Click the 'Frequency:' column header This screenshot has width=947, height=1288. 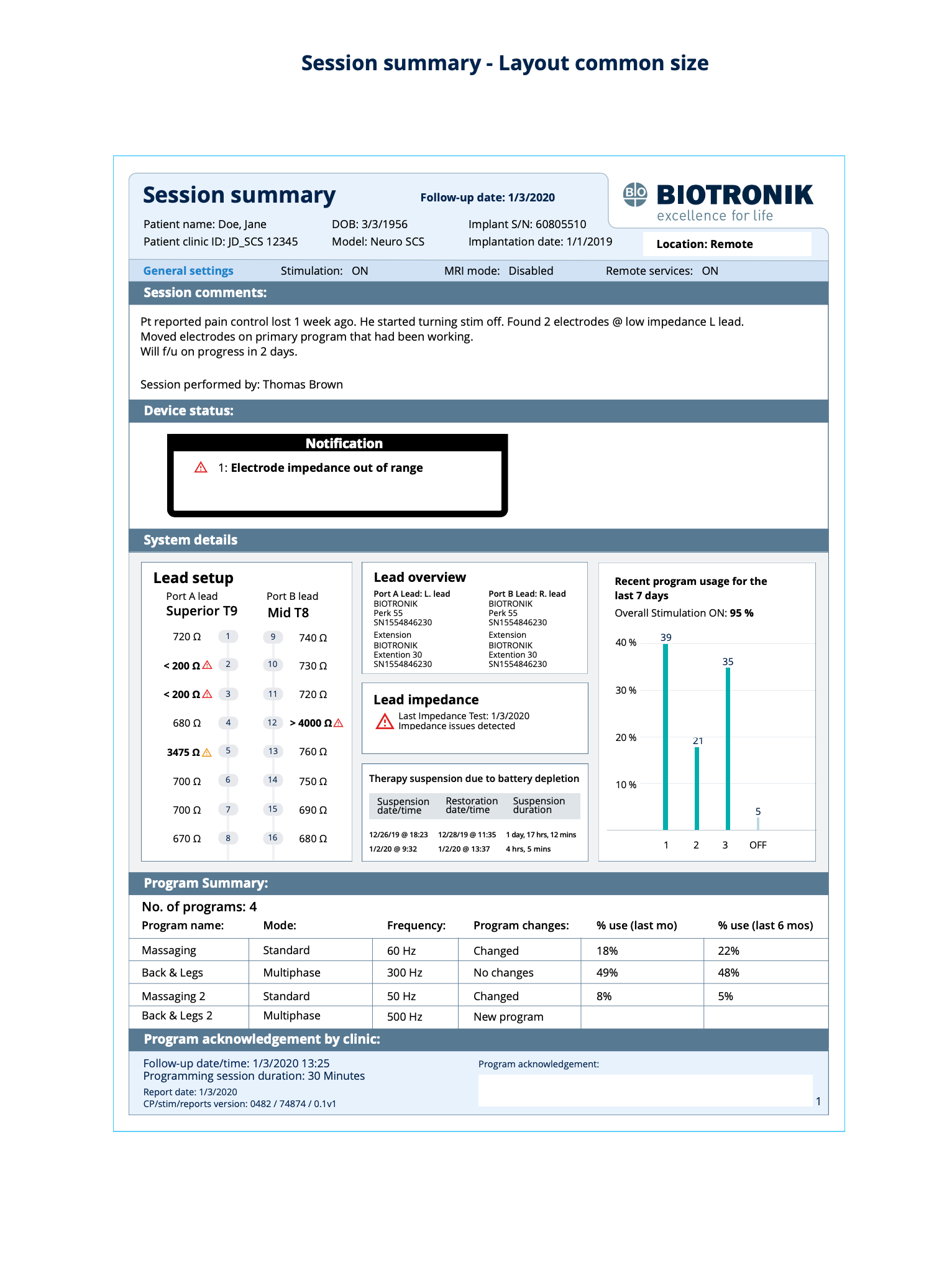click(416, 926)
